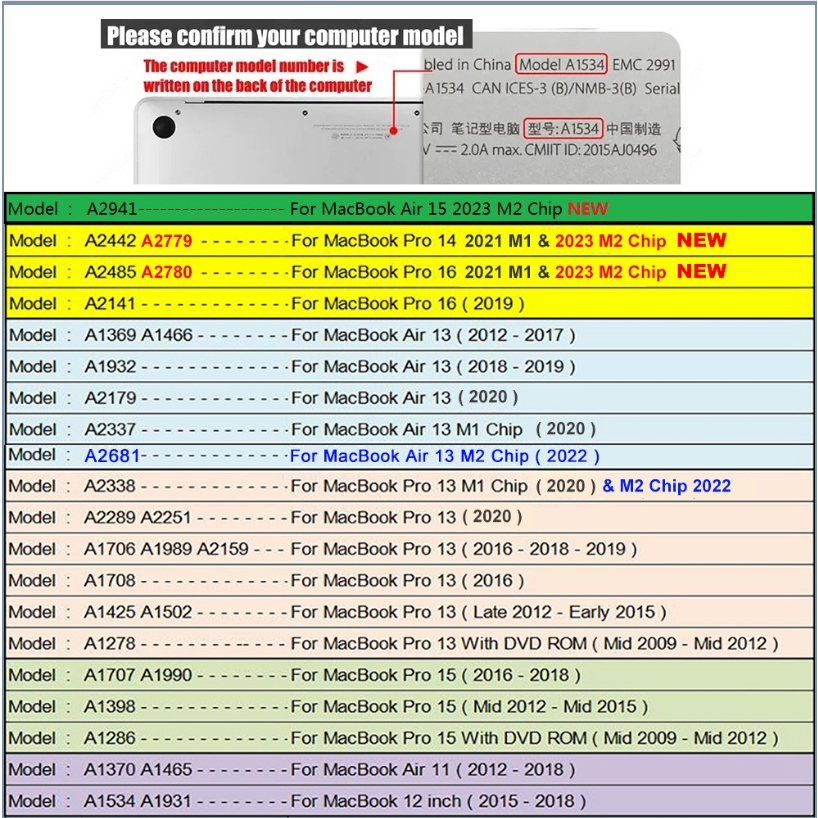Select red model number A2780
The image size is (818, 818).
click(x=167, y=272)
